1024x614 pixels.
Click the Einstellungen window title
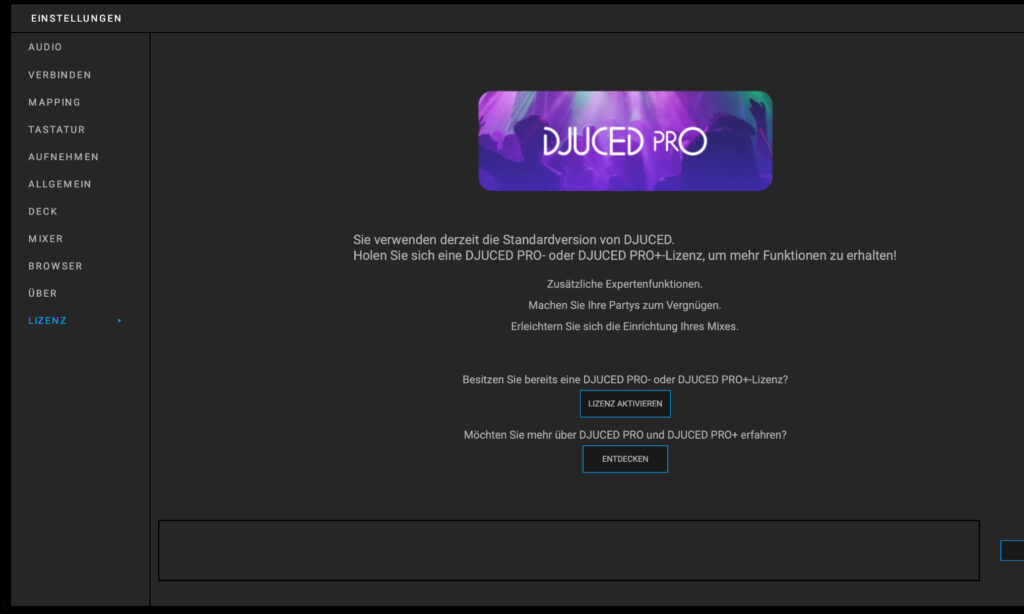[76, 18]
